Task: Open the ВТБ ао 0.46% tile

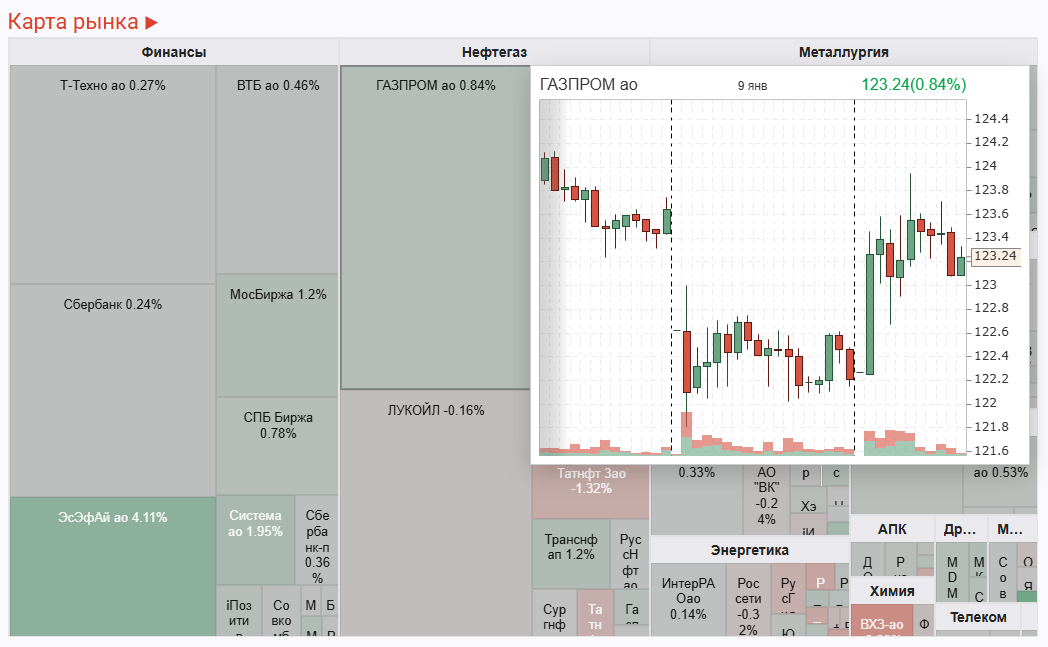Action: tap(277, 169)
